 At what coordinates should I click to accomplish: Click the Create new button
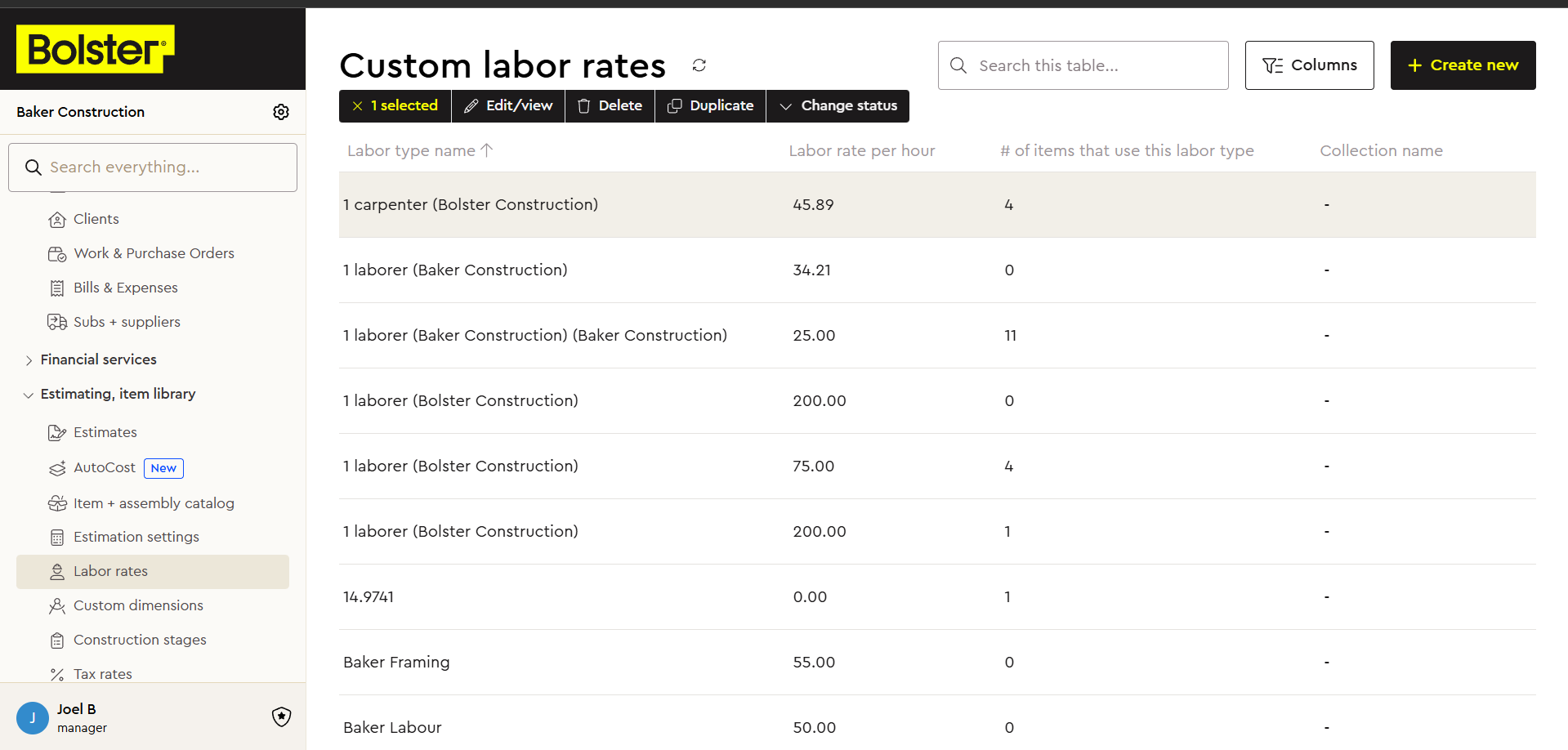click(x=1463, y=65)
